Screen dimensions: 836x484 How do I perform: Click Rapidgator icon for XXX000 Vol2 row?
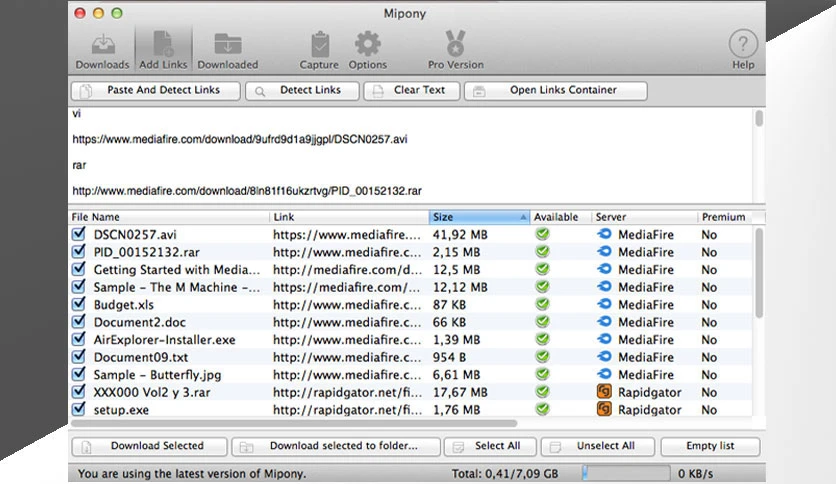[604, 392]
